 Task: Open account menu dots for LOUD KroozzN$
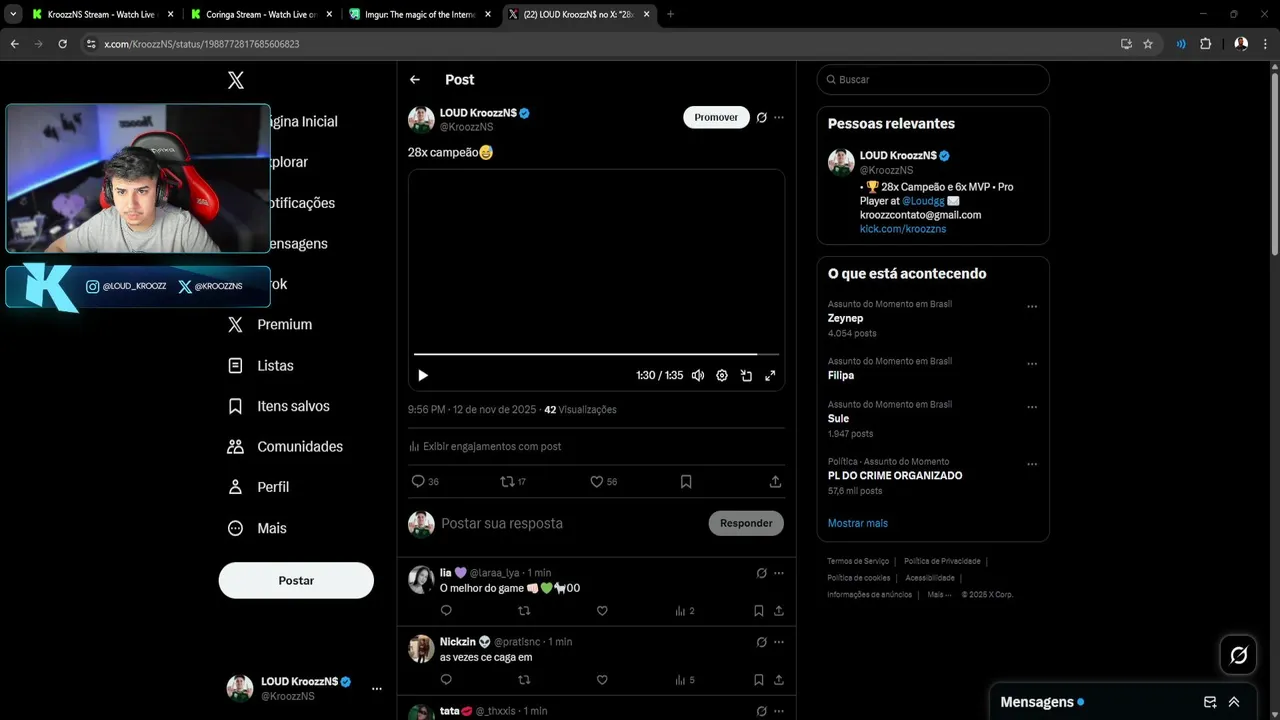click(x=377, y=688)
